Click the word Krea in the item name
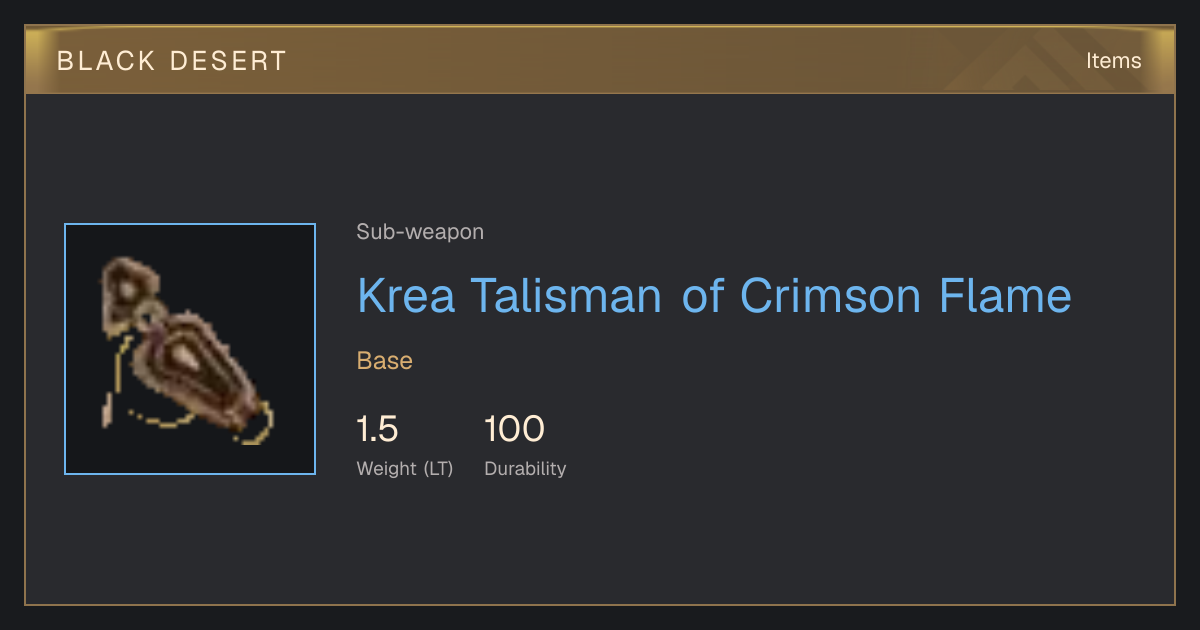Image resolution: width=1200 pixels, height=630 pixels. click(407, 296)
